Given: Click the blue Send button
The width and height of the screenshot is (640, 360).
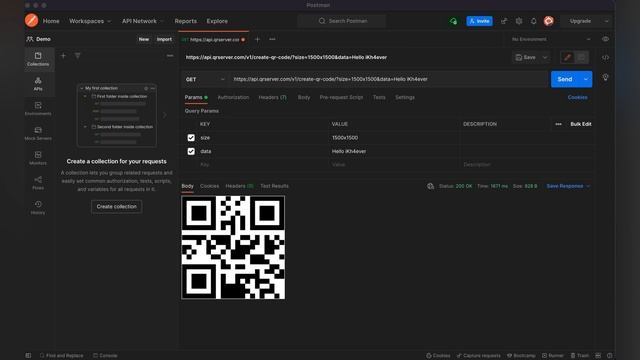Looking at the screenshot, I should [x=565, y=79].
